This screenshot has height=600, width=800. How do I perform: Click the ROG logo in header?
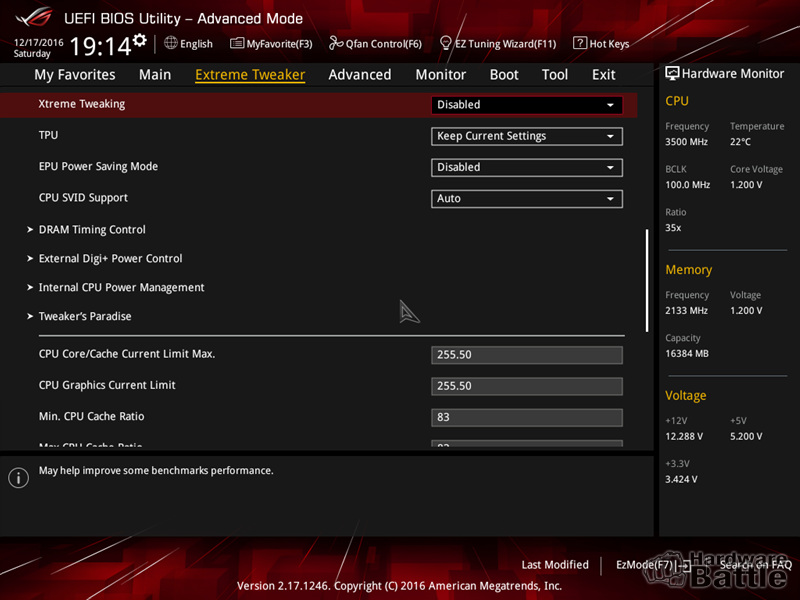tap(34, 17)
